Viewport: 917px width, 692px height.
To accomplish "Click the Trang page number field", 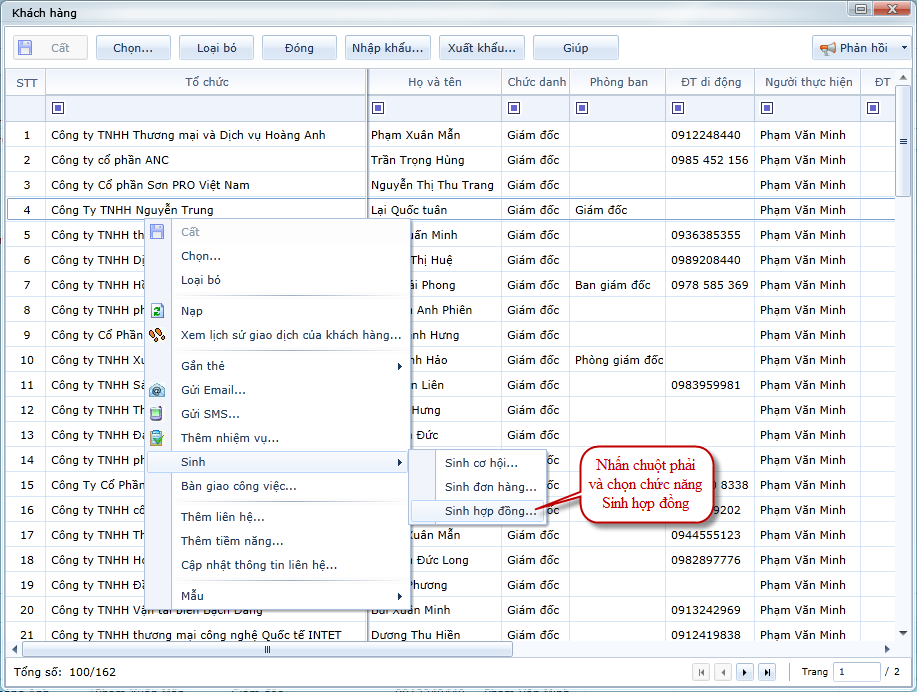I will point(856,672).
